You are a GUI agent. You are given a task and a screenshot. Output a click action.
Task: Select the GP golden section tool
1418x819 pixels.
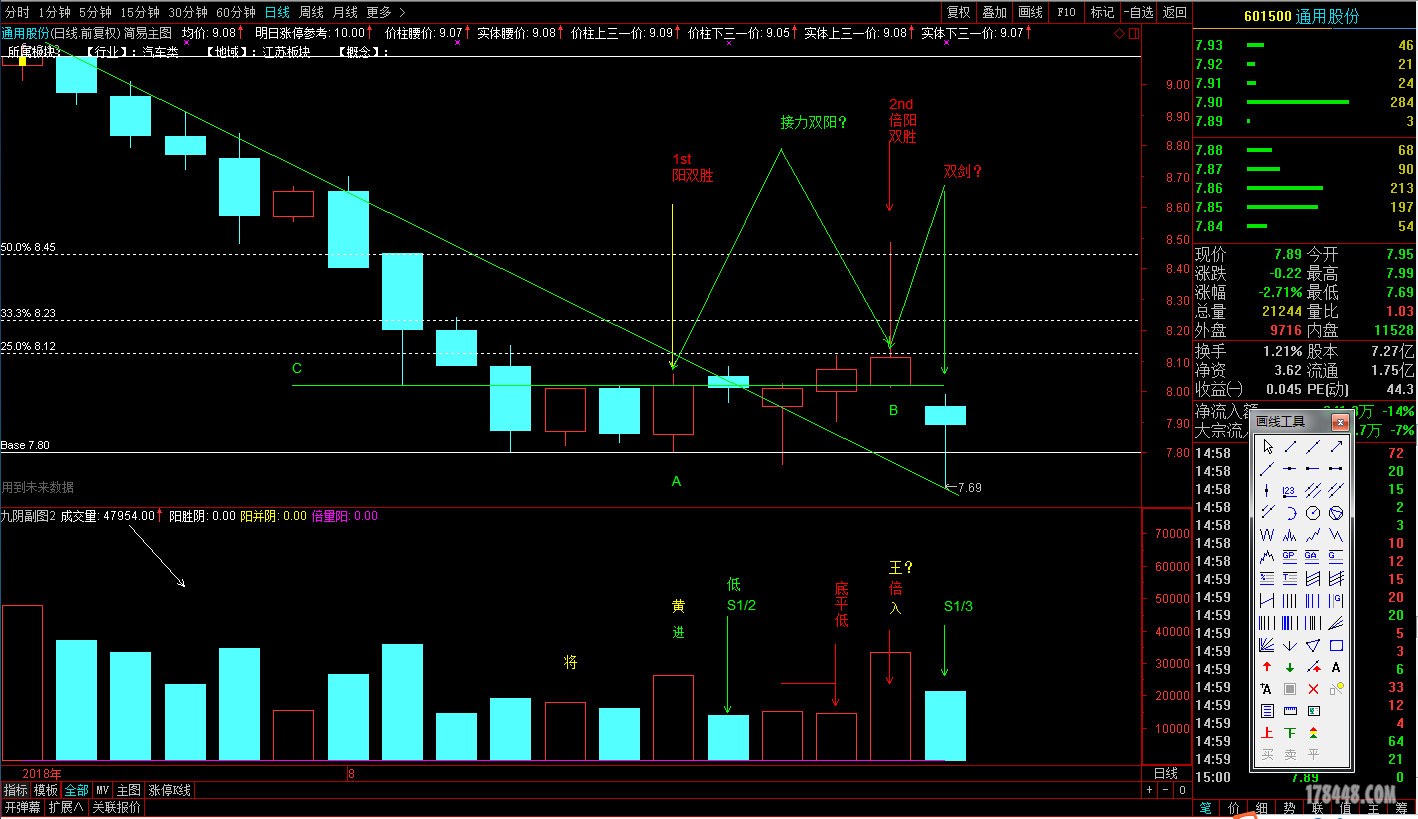pos(1290,555)
